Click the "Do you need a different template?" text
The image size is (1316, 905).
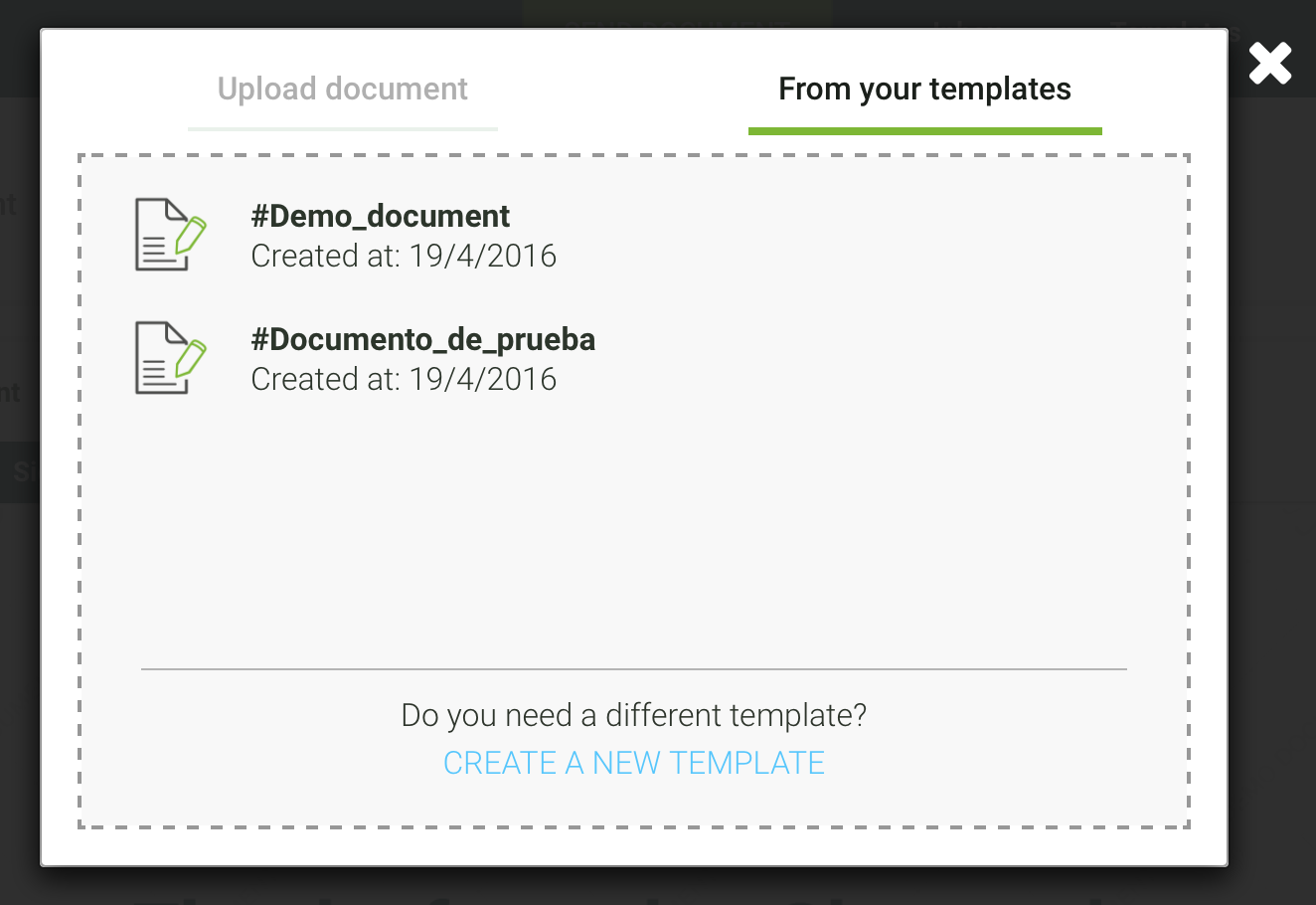[x=634, y=715]
